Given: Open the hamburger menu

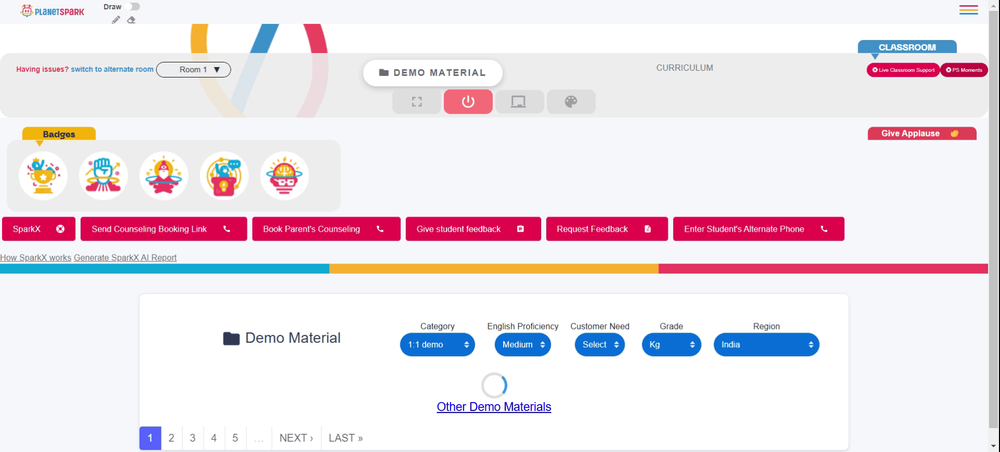Looking at the screenshot, I should coord(968,10).
